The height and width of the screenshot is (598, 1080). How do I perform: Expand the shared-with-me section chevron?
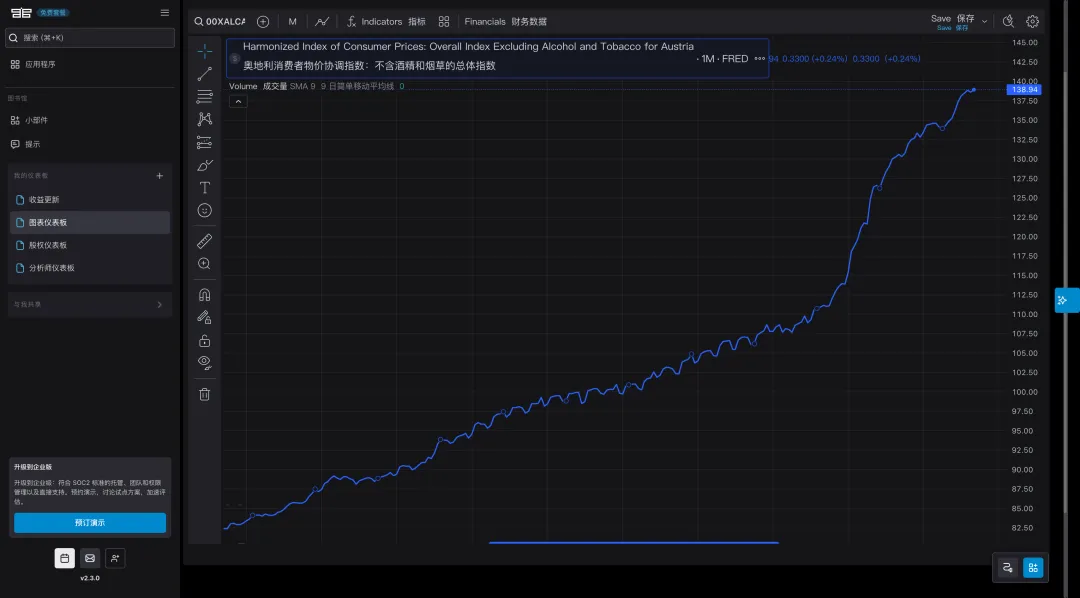click(160, 305)
